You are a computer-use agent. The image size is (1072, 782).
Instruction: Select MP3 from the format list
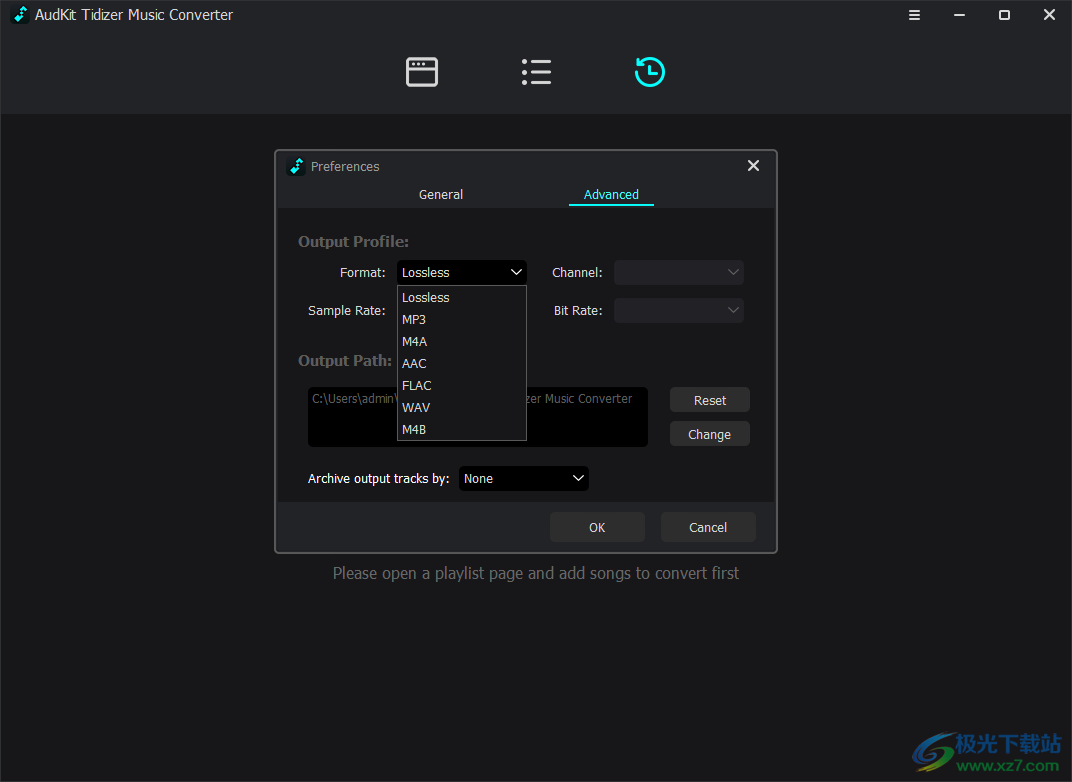tap(414, 319)
